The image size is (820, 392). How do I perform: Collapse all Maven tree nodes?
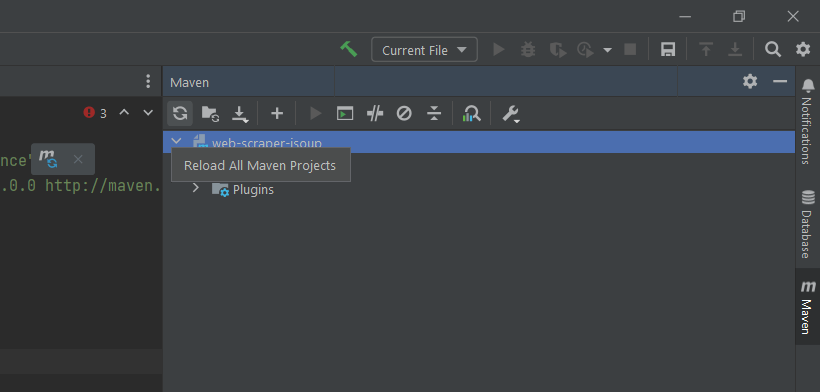click(x=434, y=113)
